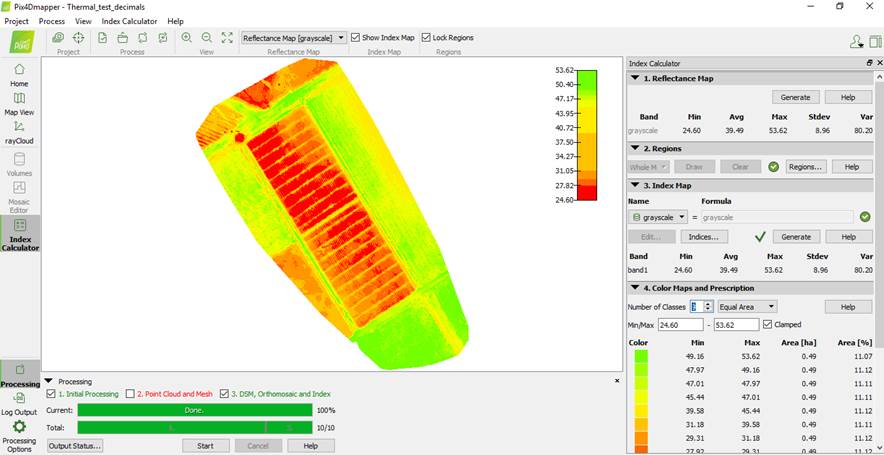Open the Reflectance Map [grayscale] dropdown

[294, 38]
